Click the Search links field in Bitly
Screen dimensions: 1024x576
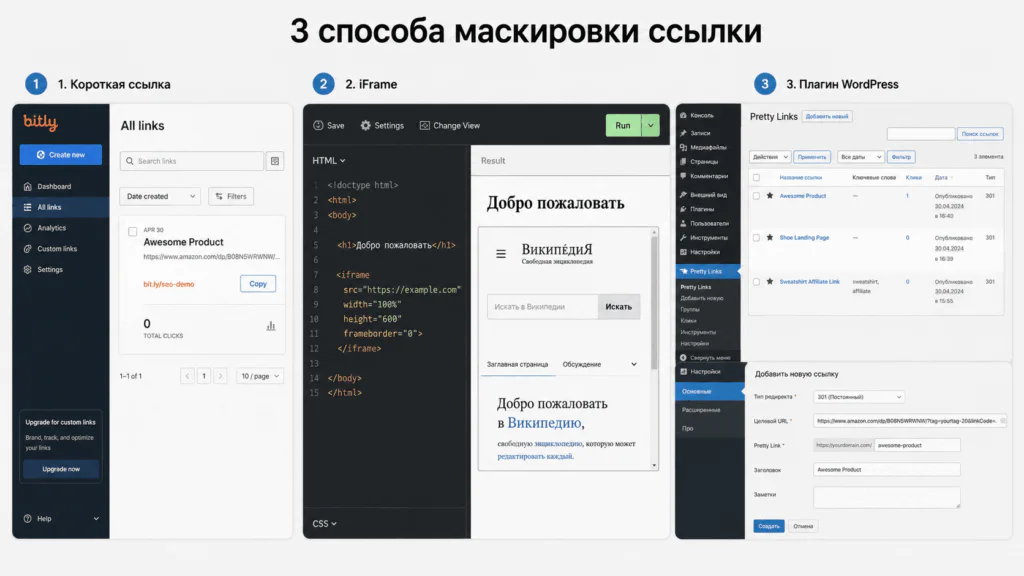(192, 161)
